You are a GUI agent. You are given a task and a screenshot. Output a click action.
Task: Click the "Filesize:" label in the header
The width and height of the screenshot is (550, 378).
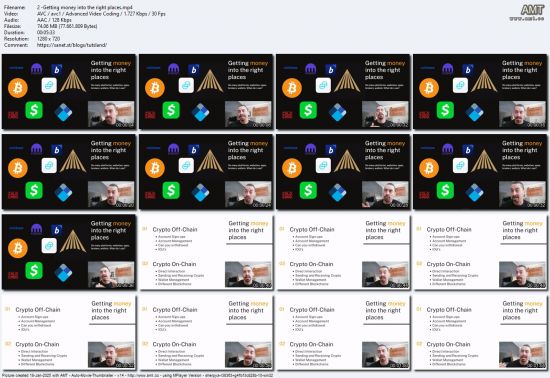point(13,26)
